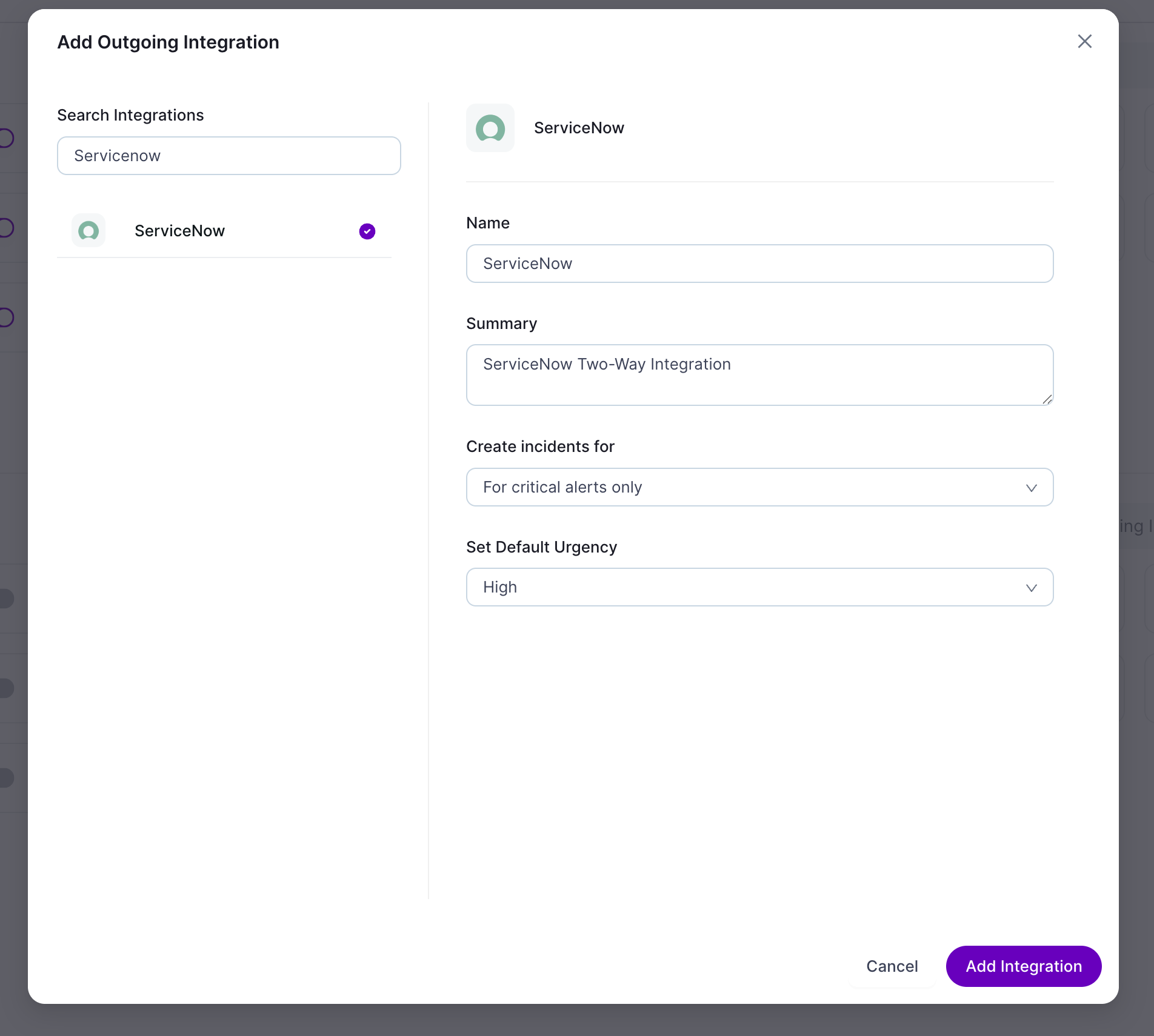Click the chevron on critical alerts dropdown
Viewport: 1154px width, 1036px height.
coord(1031,488)
